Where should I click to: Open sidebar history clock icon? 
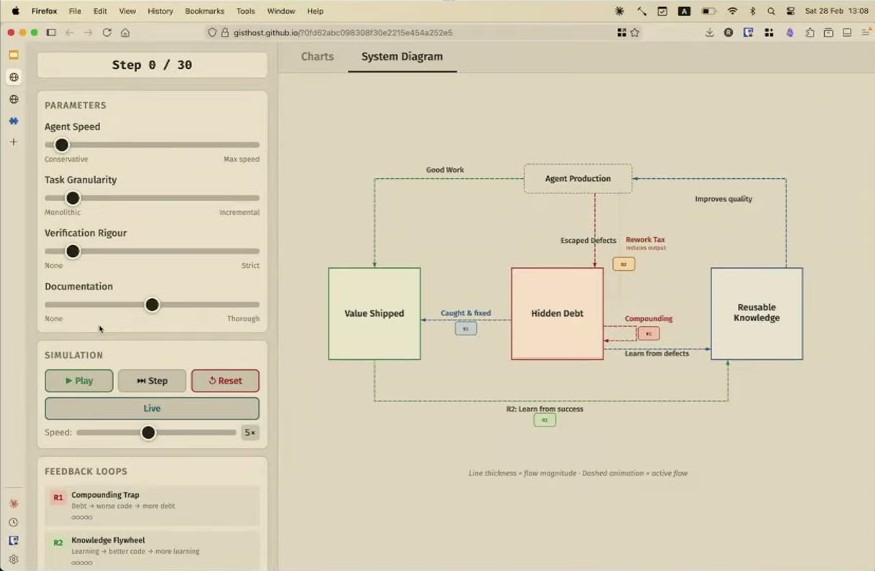[x=14, y=522]
